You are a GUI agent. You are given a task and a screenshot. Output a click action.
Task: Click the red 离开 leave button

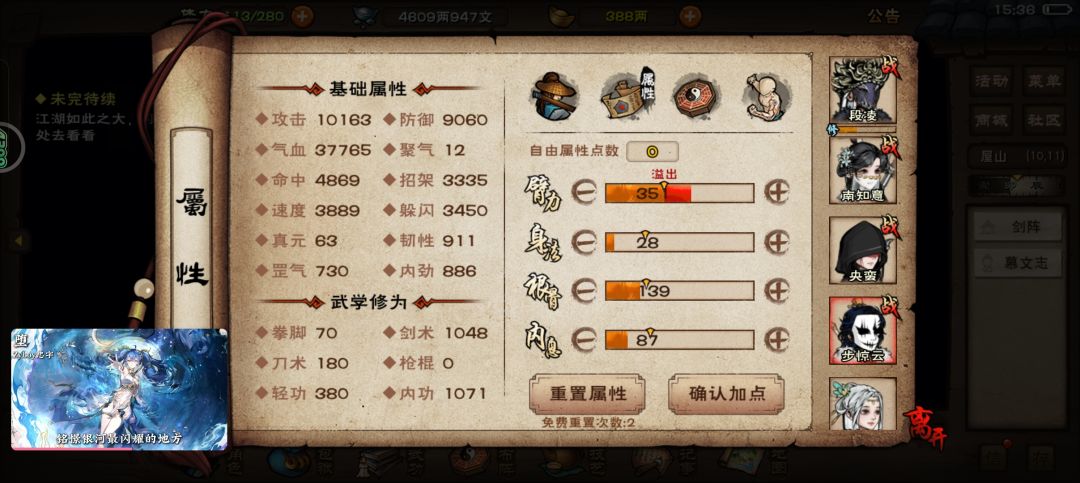(926, 429)
